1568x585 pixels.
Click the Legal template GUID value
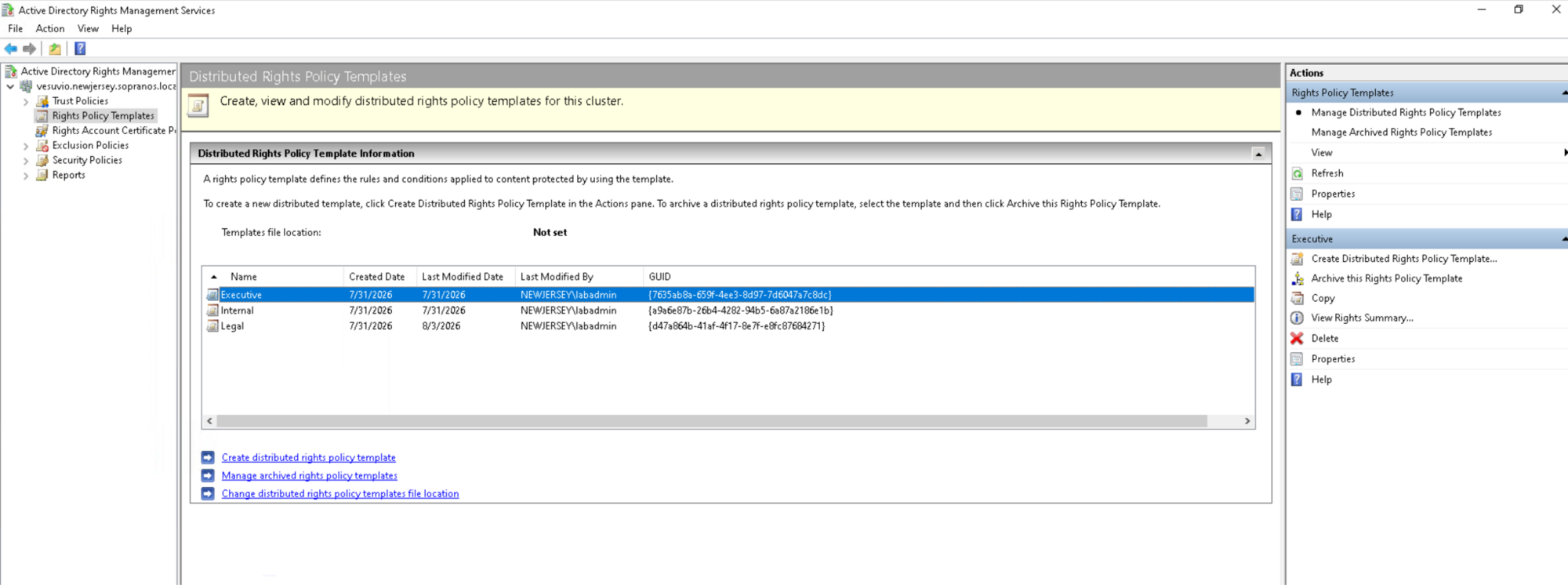[736, 326]
